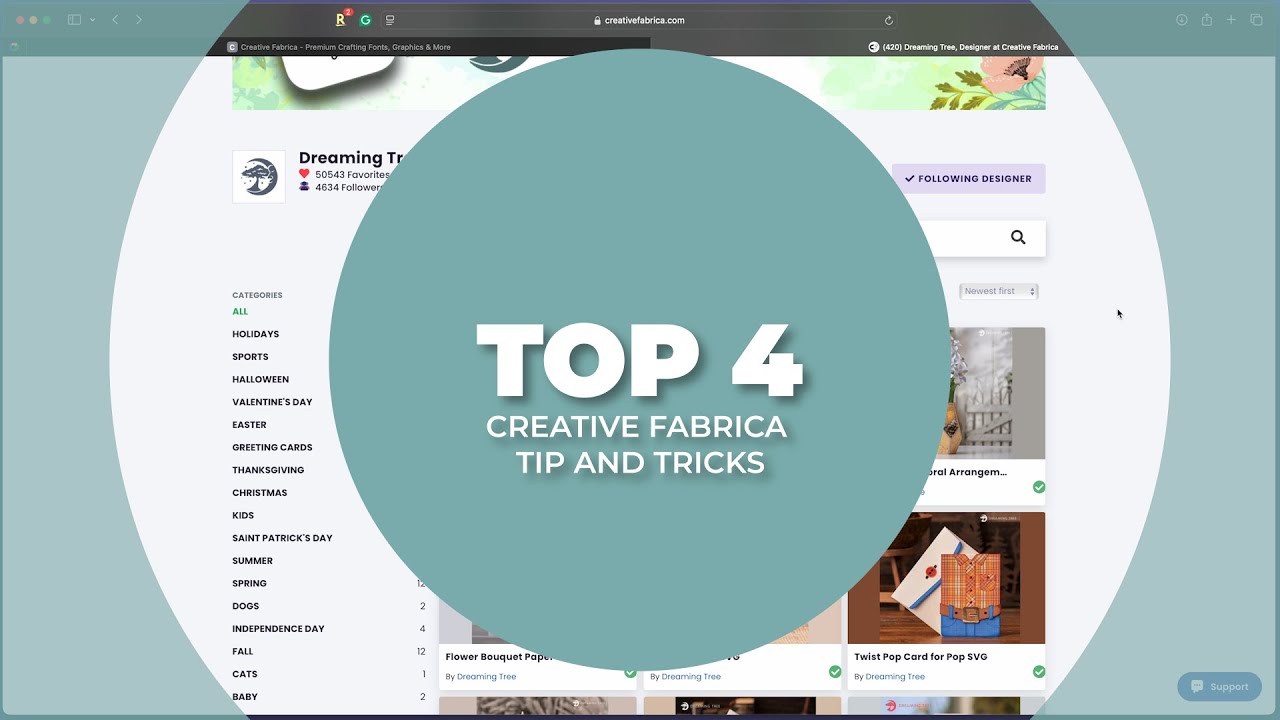Switch to the Dreaming Tree Designer tab
The width and height of the screenshot is (1280, 720).
(x=963, y=47)
